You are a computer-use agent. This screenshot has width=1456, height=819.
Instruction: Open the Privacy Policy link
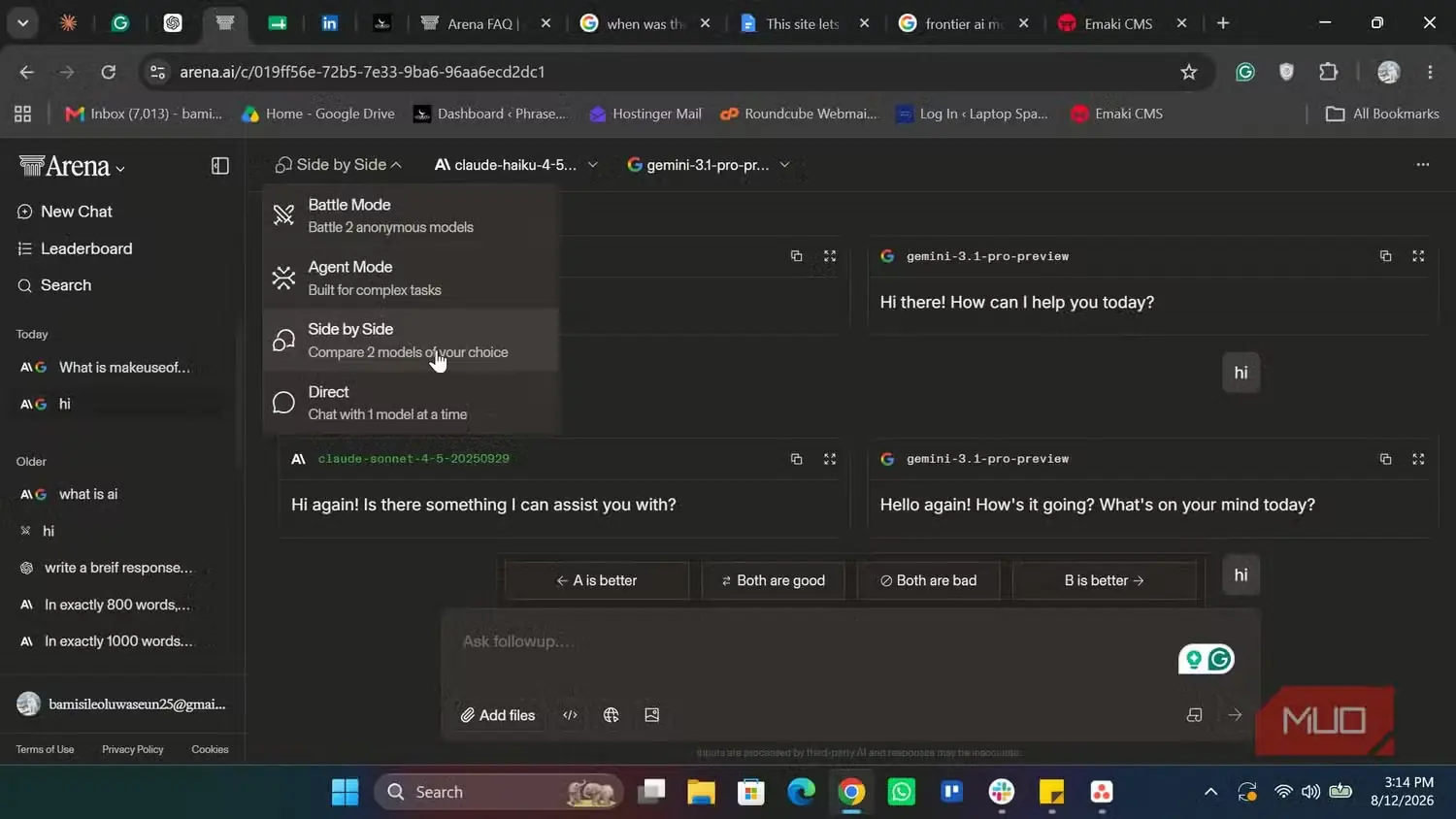tap(133, 749)
